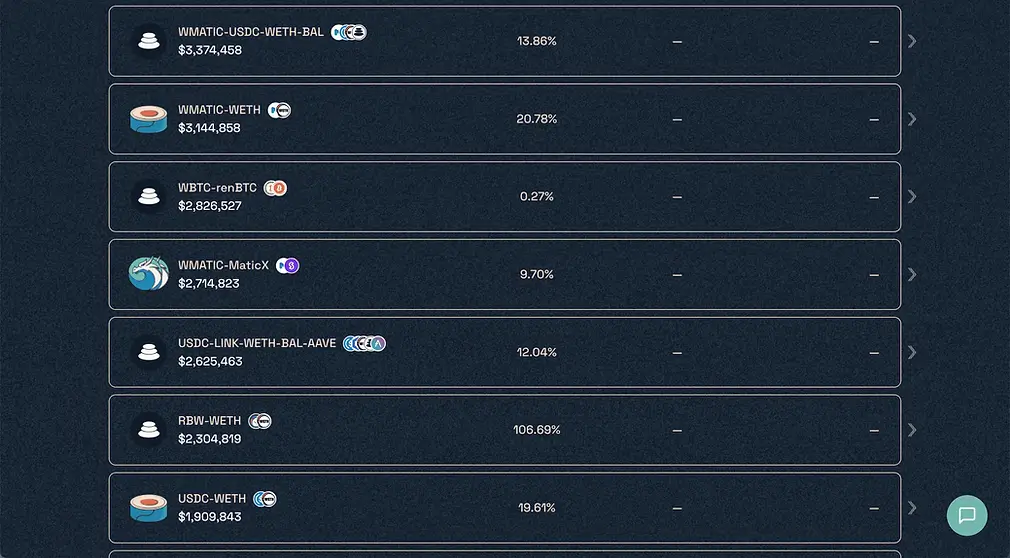
Task: Click the $3,374,458 TVL amount
Action: tap(210, 50)
